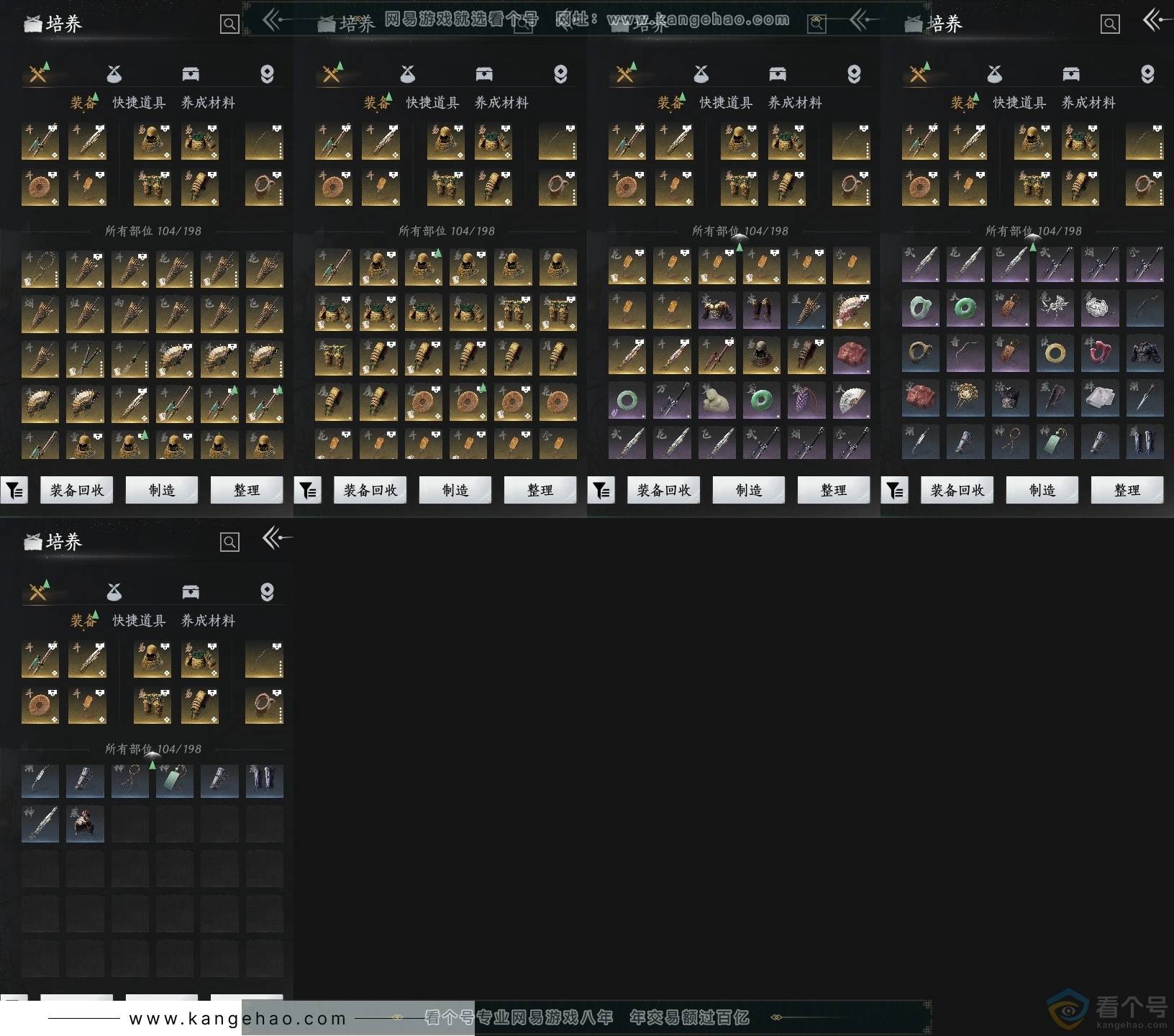Screen dimensions: 1174x1036
Task: Open search in the fourth 培养 panel
Action: 1110,24
